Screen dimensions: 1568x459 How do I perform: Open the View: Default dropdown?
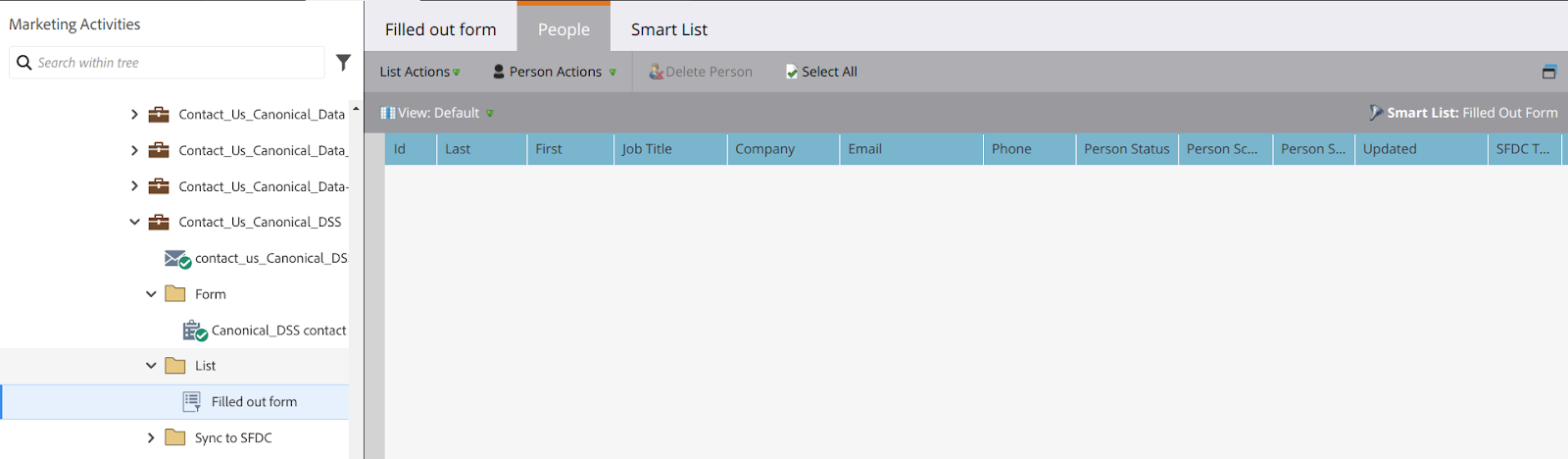pos(437,113)
